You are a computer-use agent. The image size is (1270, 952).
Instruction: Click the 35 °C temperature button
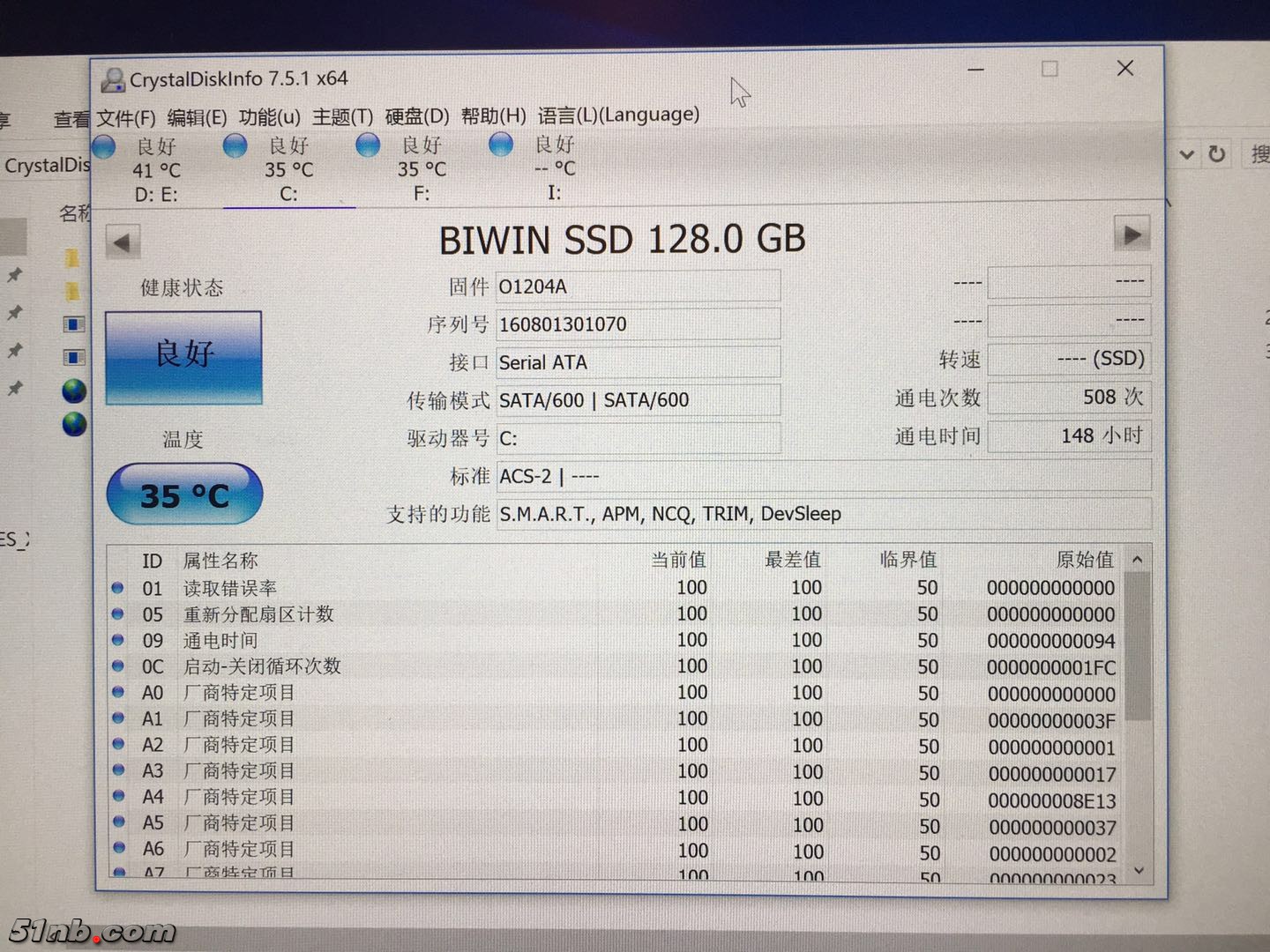point(183,495)
